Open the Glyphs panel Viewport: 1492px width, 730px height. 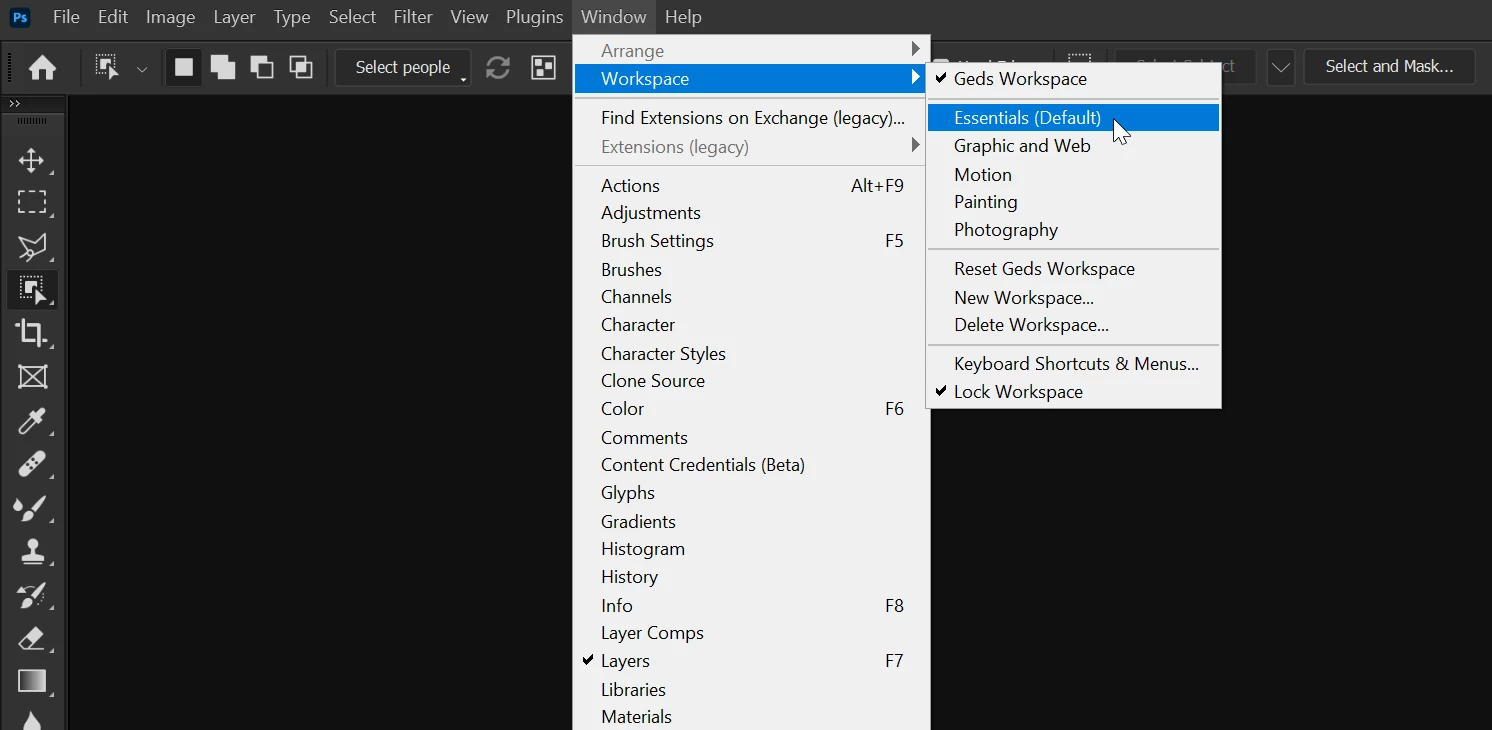(751, 493)
